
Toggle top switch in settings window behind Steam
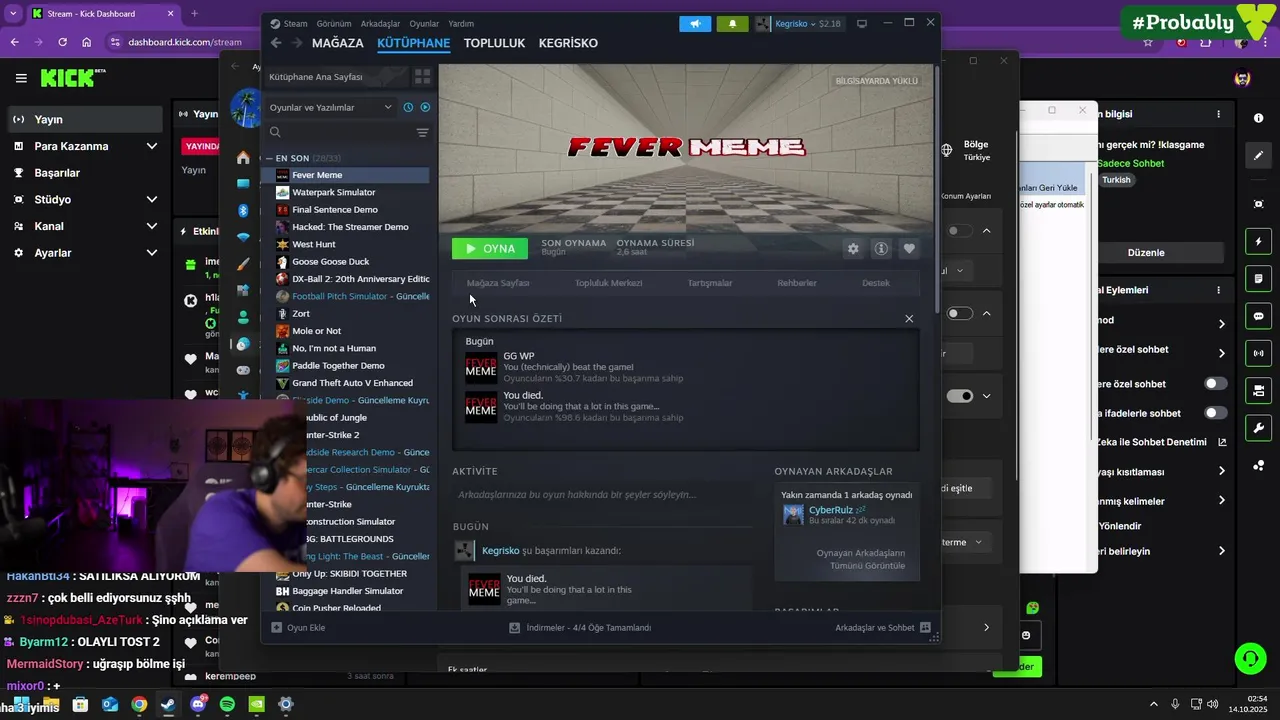[x=960, y=231]
